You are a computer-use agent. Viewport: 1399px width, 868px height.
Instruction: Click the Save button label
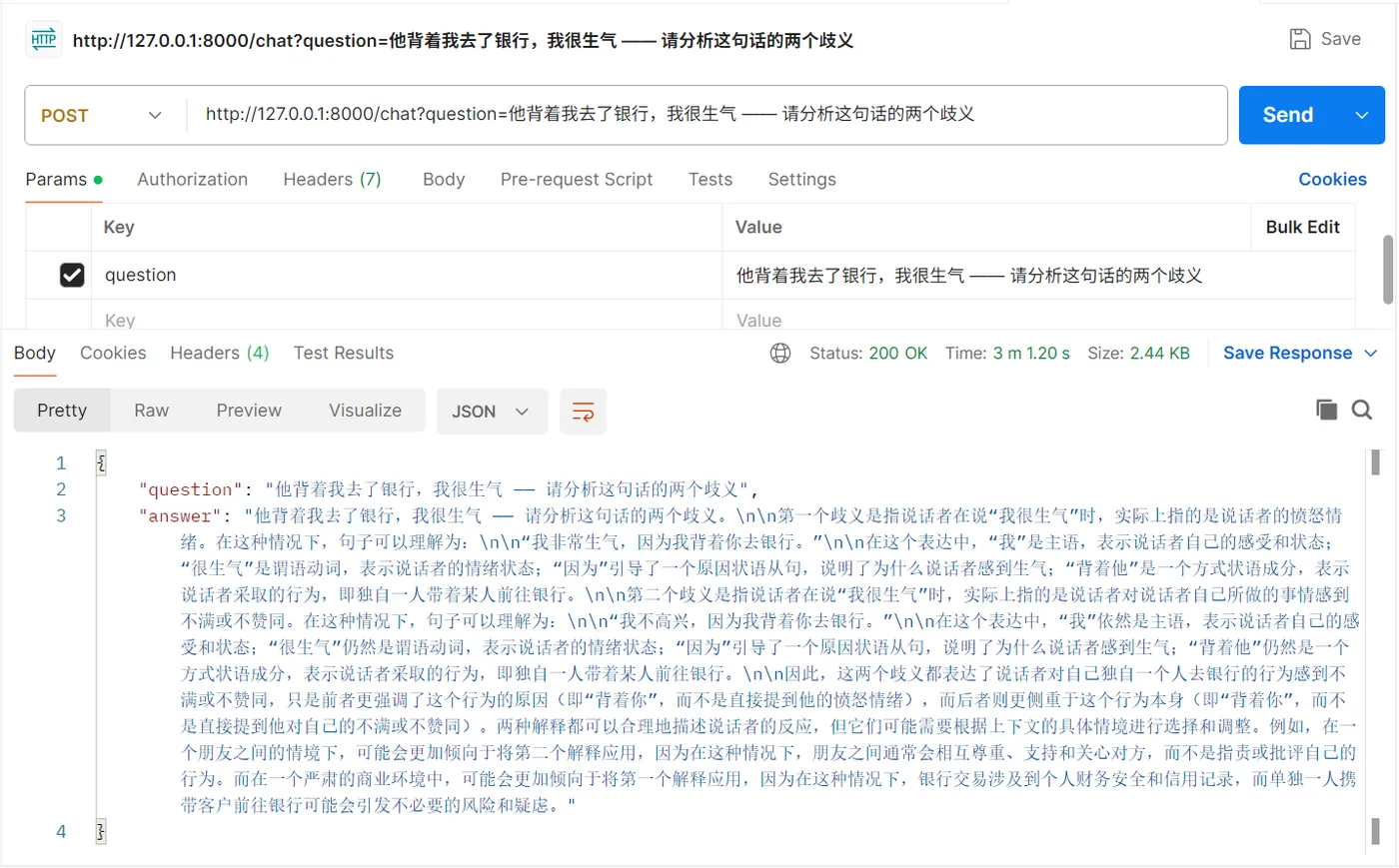[x=1341, y=39]
